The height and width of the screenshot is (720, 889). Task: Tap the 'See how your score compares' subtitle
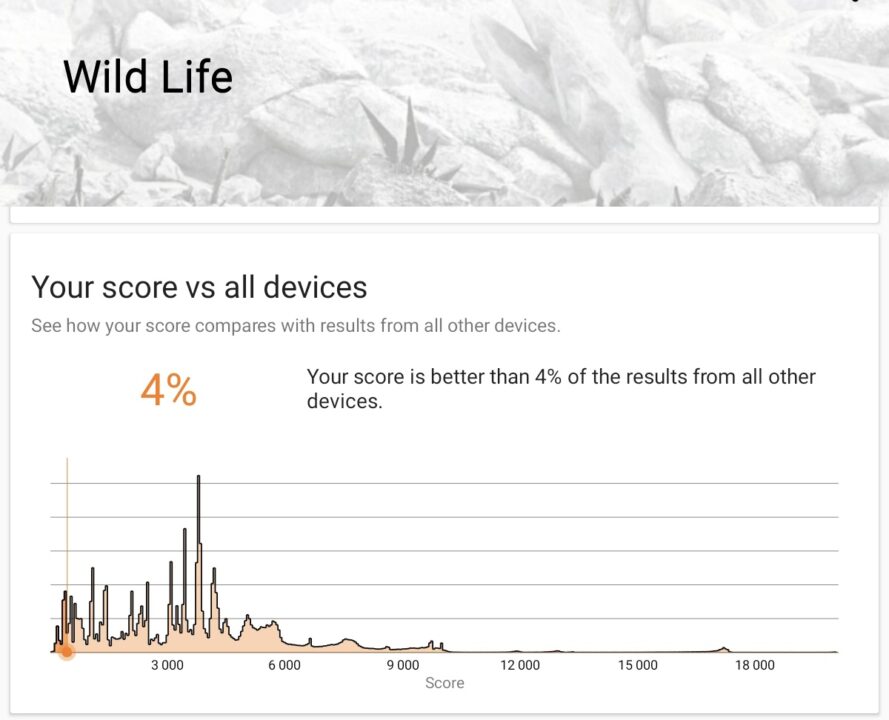(x=295, y=326)
